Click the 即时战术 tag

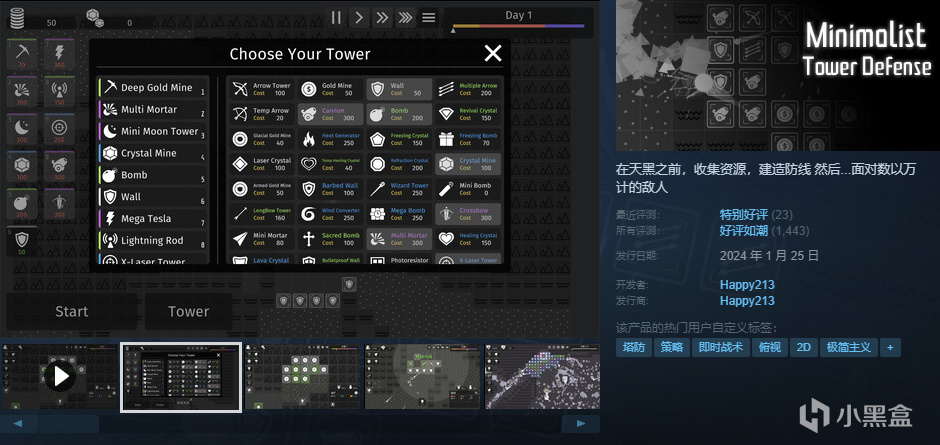721,347
